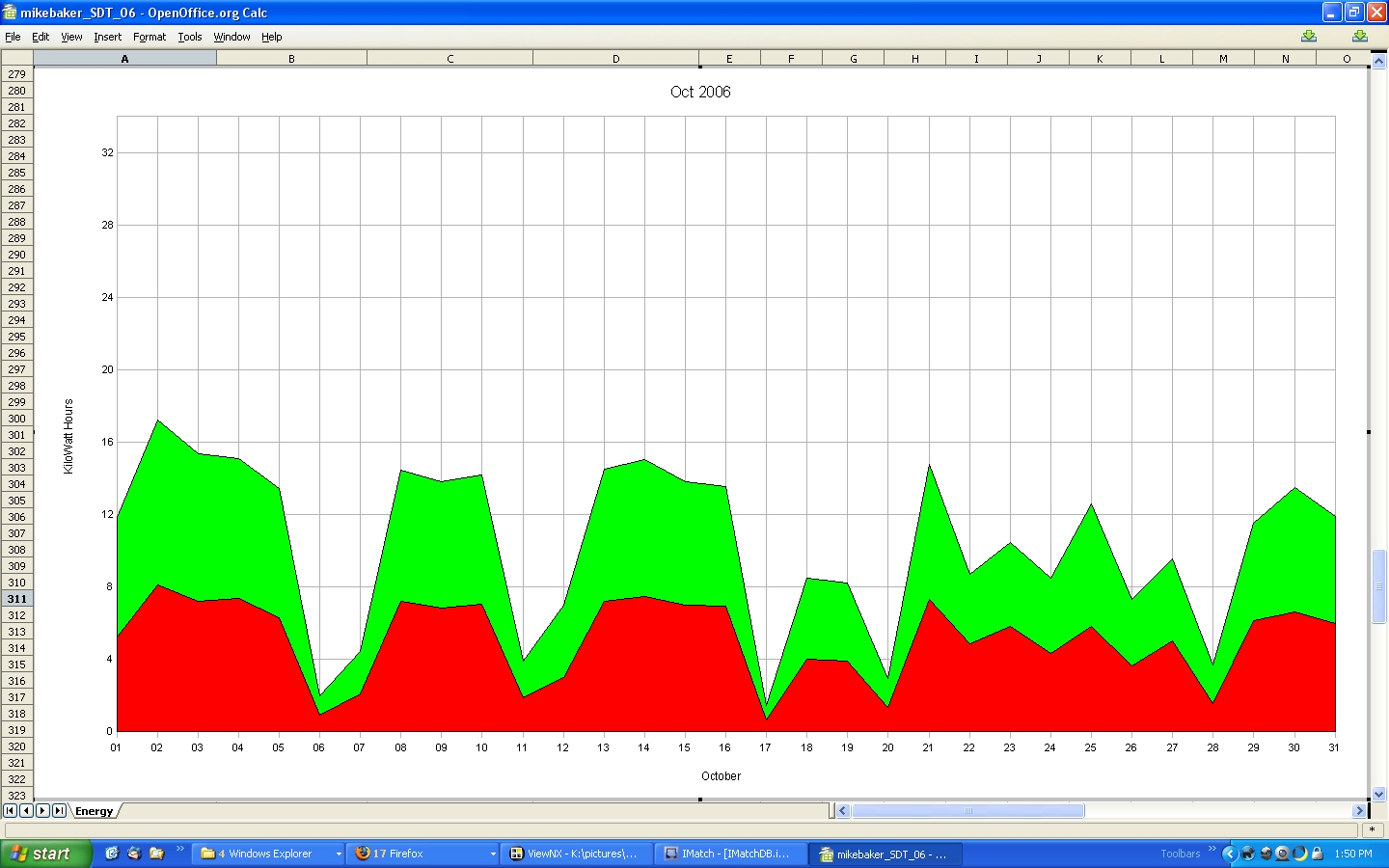Open the Tools menu
The width and height of the screenshot is (1389, 868).
point(190,37)
